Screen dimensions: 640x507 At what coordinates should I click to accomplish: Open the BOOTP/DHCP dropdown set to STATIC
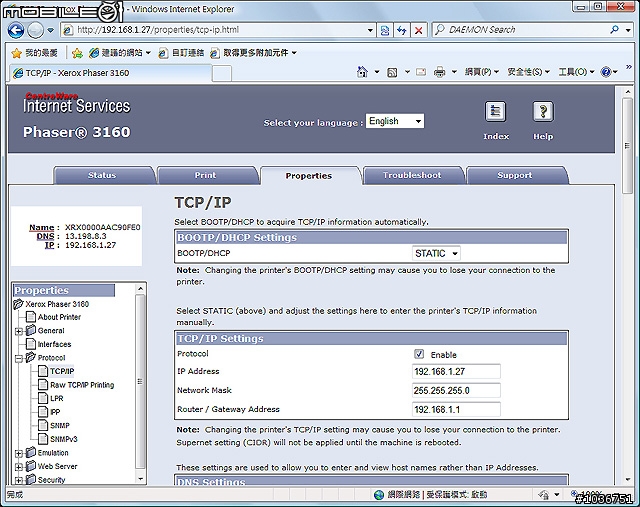(x=436, y=254)
